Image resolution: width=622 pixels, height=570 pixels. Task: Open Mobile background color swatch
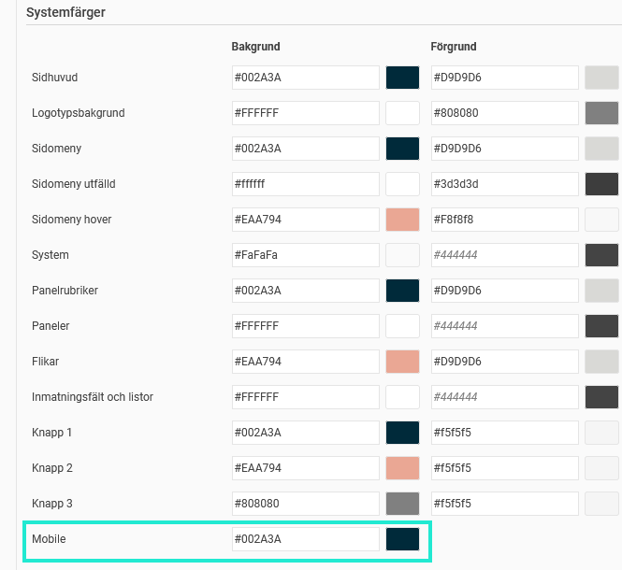pyautogui.click(x=402, y=539)
